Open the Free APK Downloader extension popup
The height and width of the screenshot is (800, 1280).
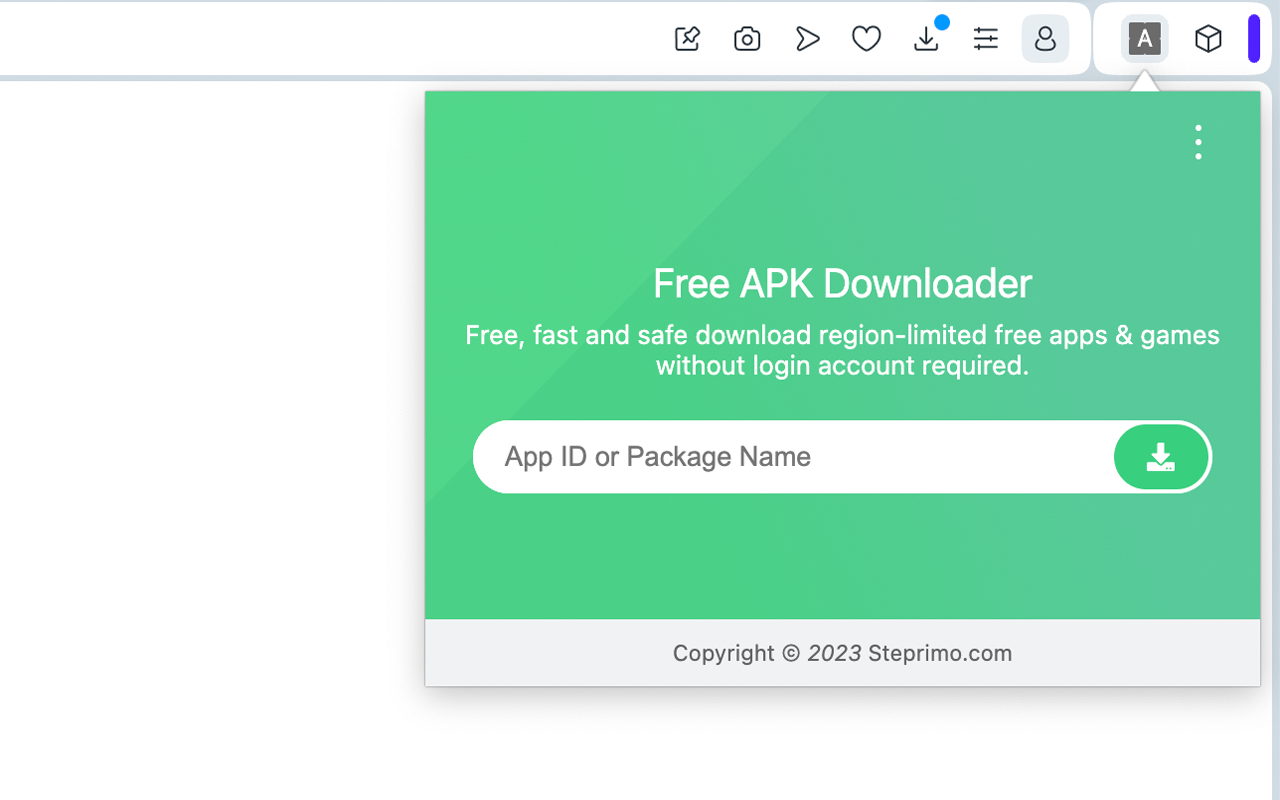[1144, 38]
